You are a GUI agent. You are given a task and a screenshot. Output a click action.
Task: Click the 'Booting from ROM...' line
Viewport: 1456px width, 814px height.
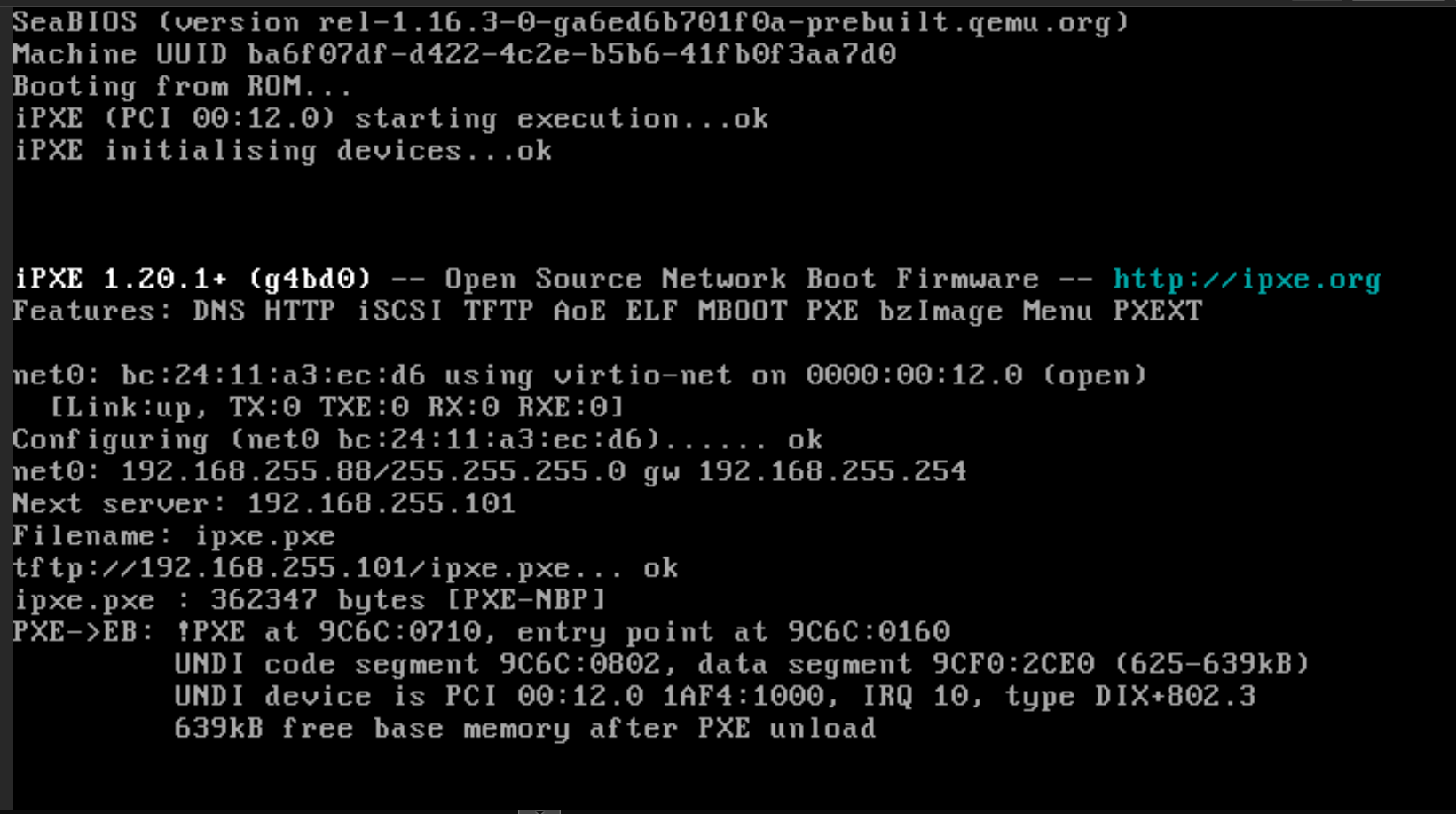point(182,87)
